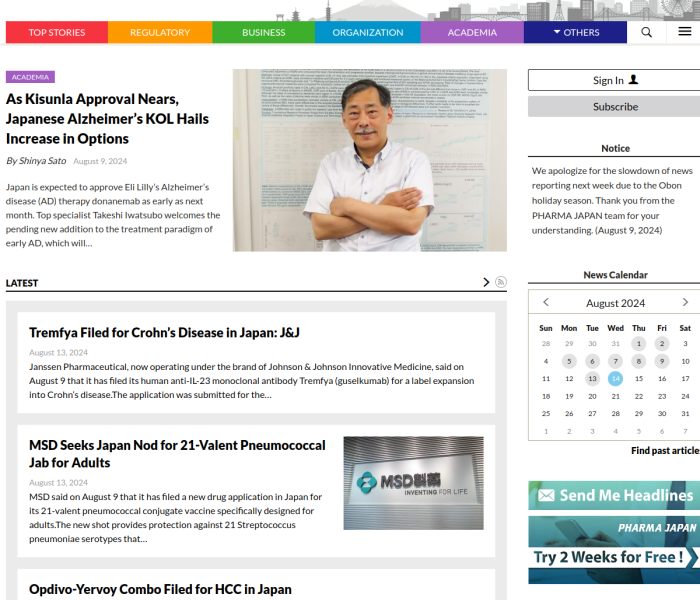The height and width of the screenshot is (600, 700).
Task: Go to previous month in News Calendar
Action: point(545,302)
